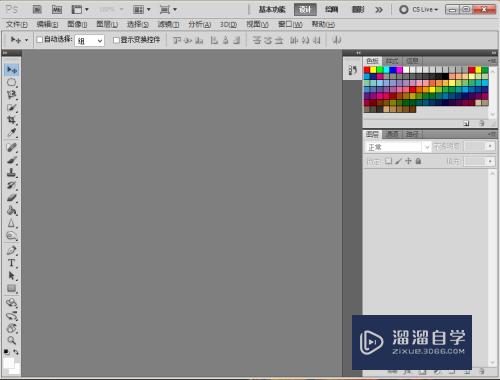500x380 pixels.
Task: Select the Path Selection arrow tool
Action: [x=12, y=276]
